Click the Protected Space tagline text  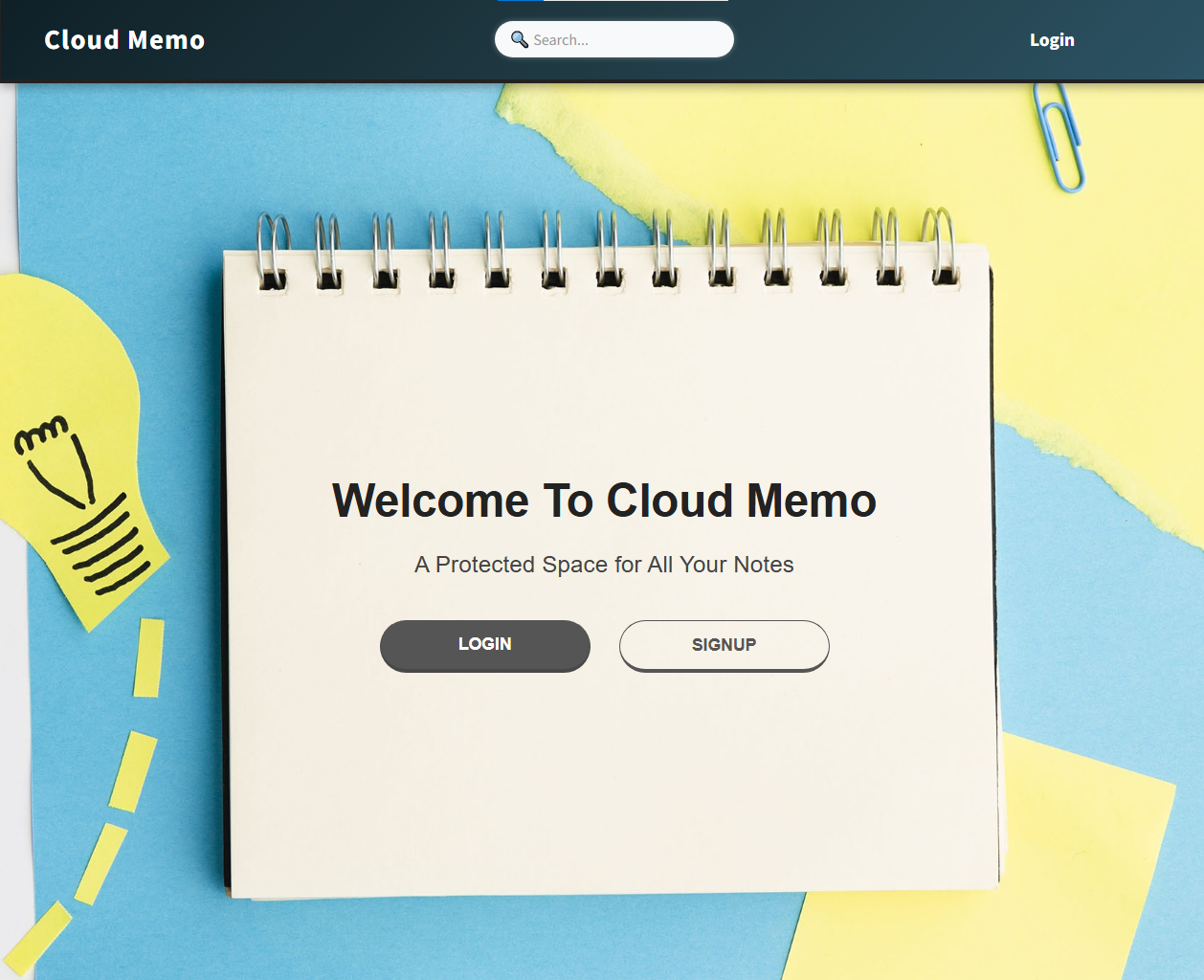pos(603,565)
